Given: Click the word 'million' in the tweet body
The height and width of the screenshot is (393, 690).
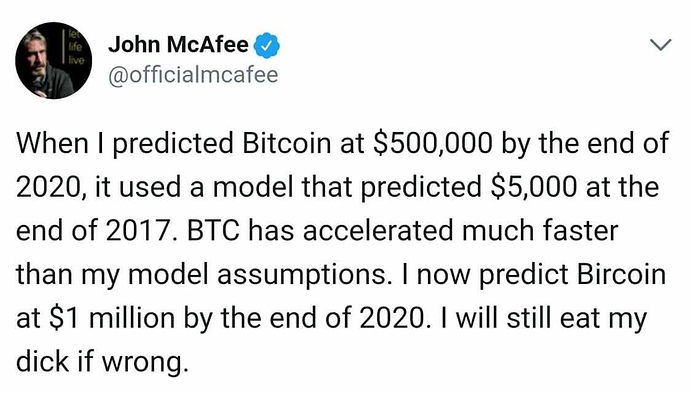Looking at the screenshot, I should [x=132, y=318].
